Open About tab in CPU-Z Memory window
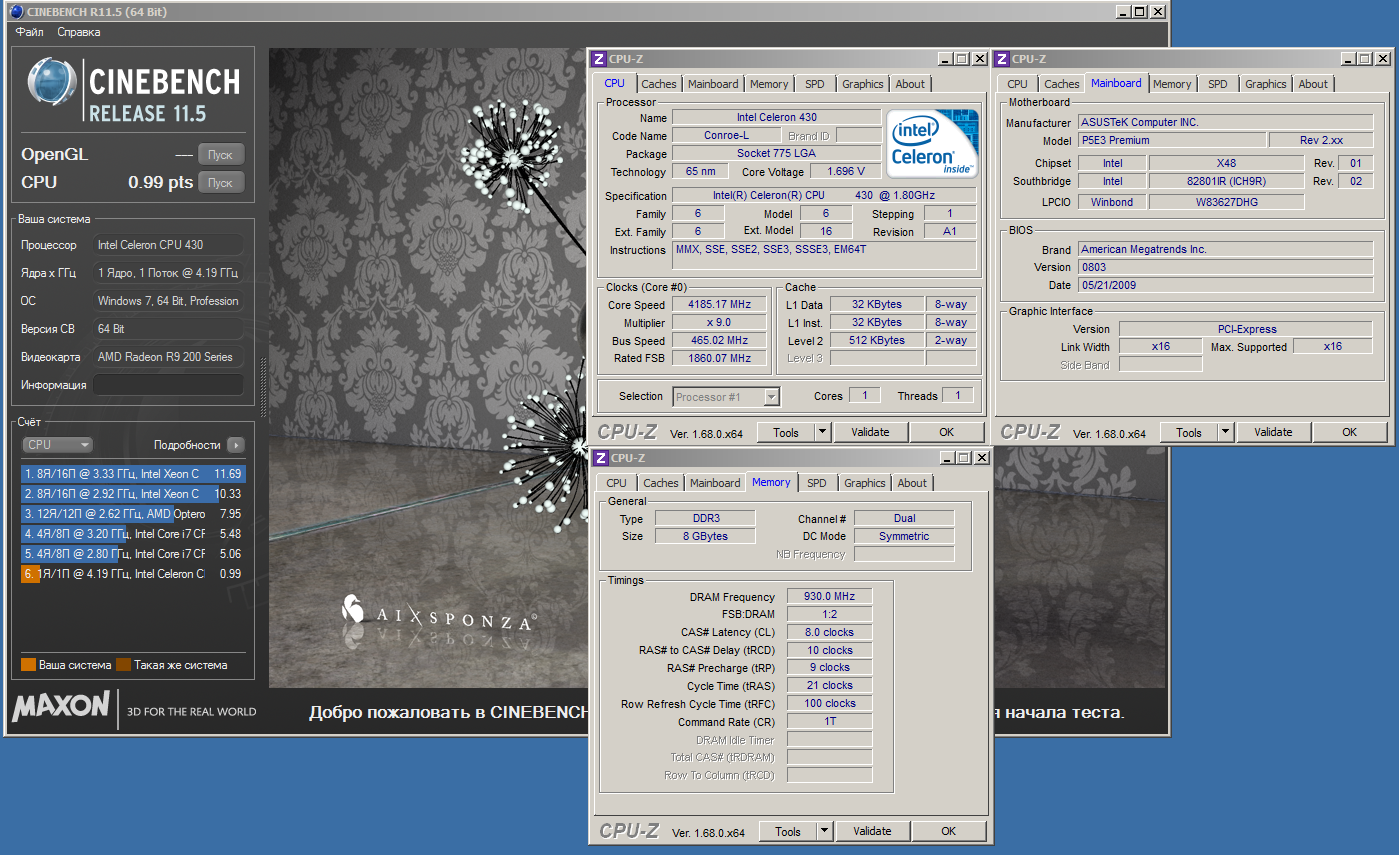This screenshot has width=1399, height=855. coord(912,483)
